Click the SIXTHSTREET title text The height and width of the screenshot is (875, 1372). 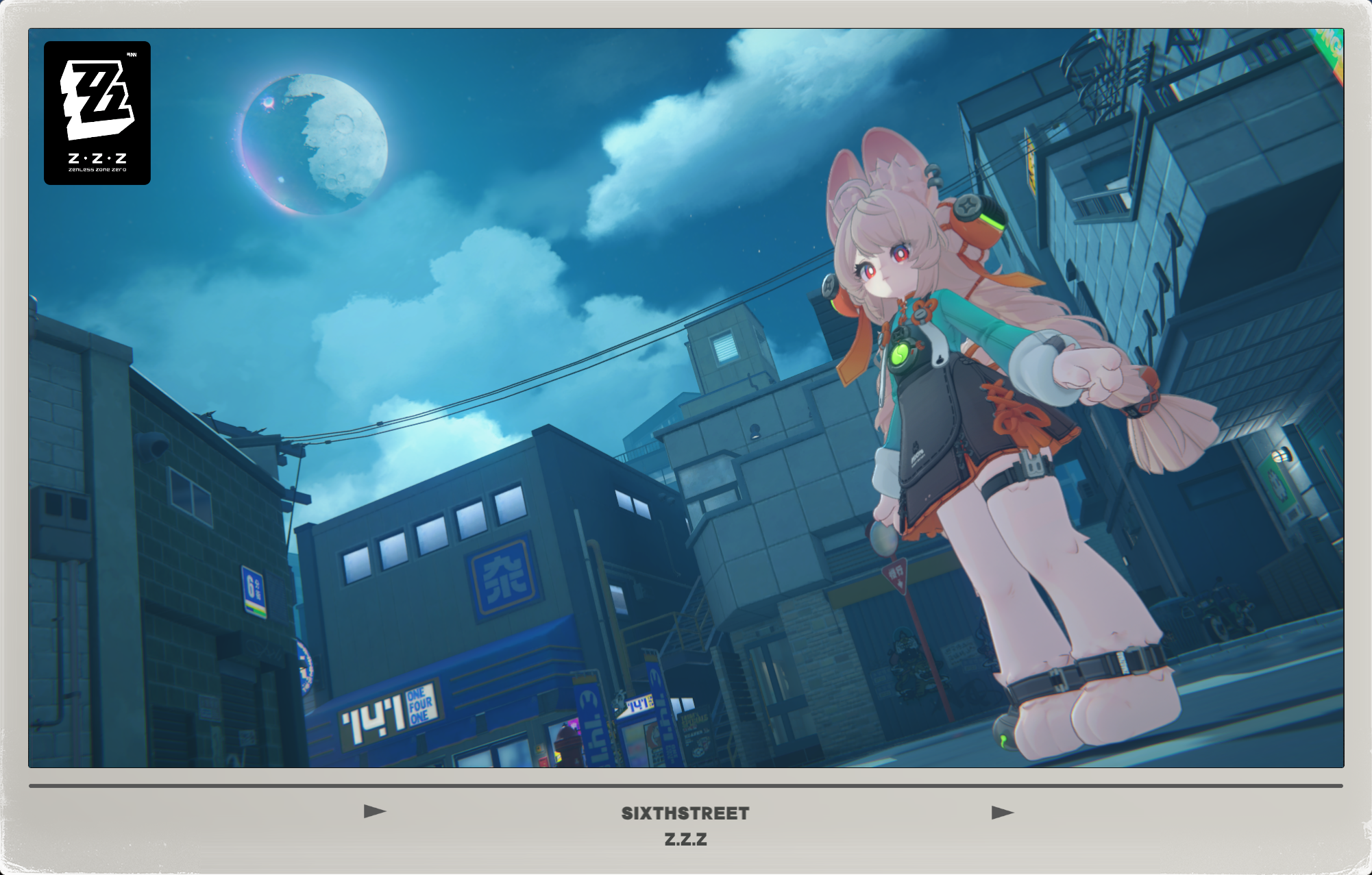(x=685, y=813)
